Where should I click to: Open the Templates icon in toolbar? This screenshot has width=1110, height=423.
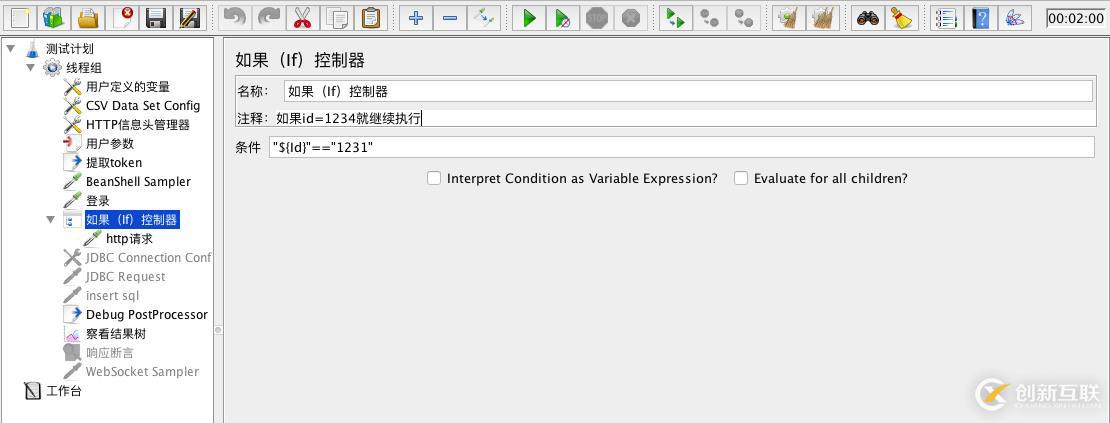(54, 18)
